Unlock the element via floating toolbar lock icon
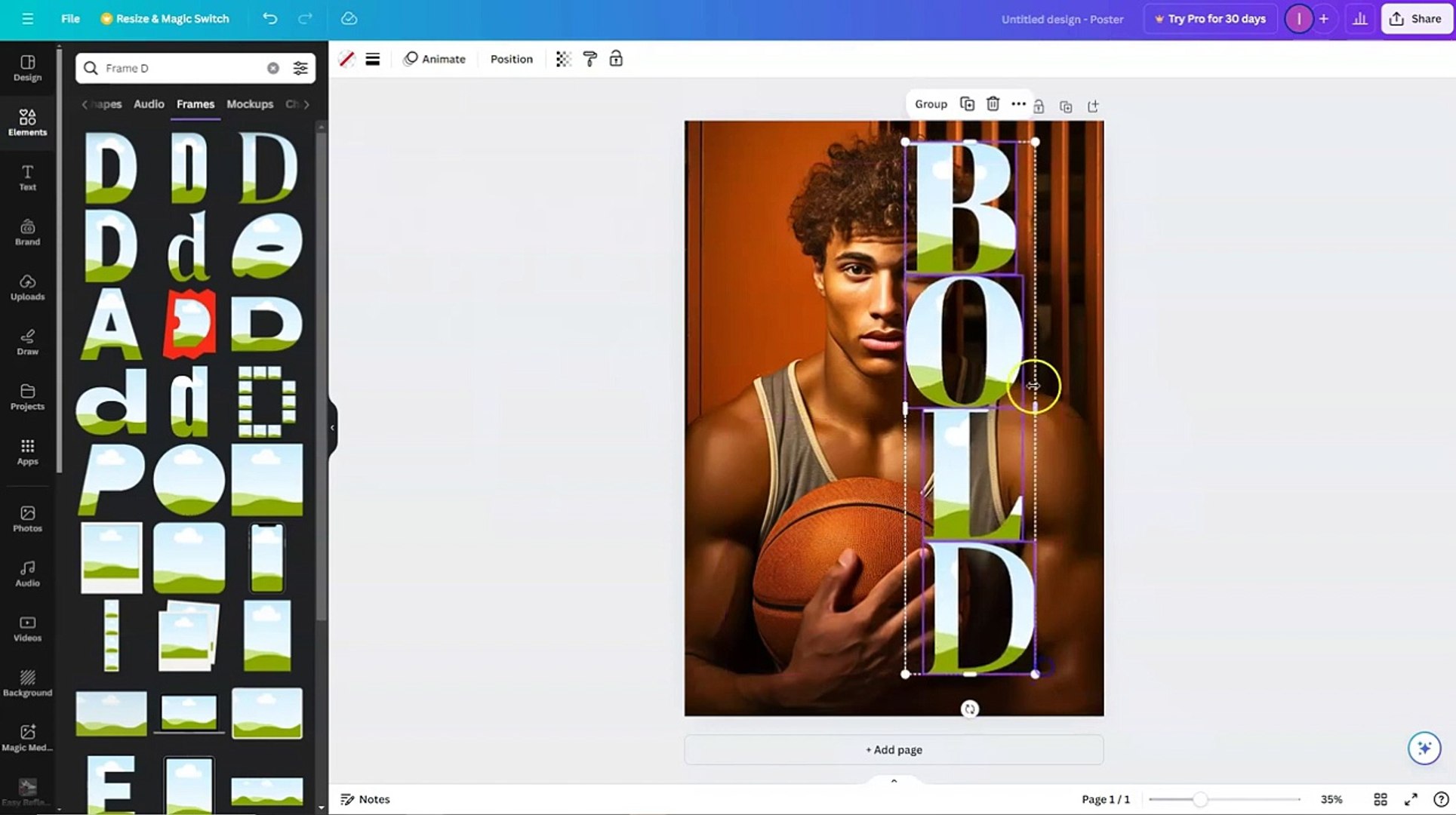The image size is (1456, 815). pyautogui.click(x=1039, y=106)
